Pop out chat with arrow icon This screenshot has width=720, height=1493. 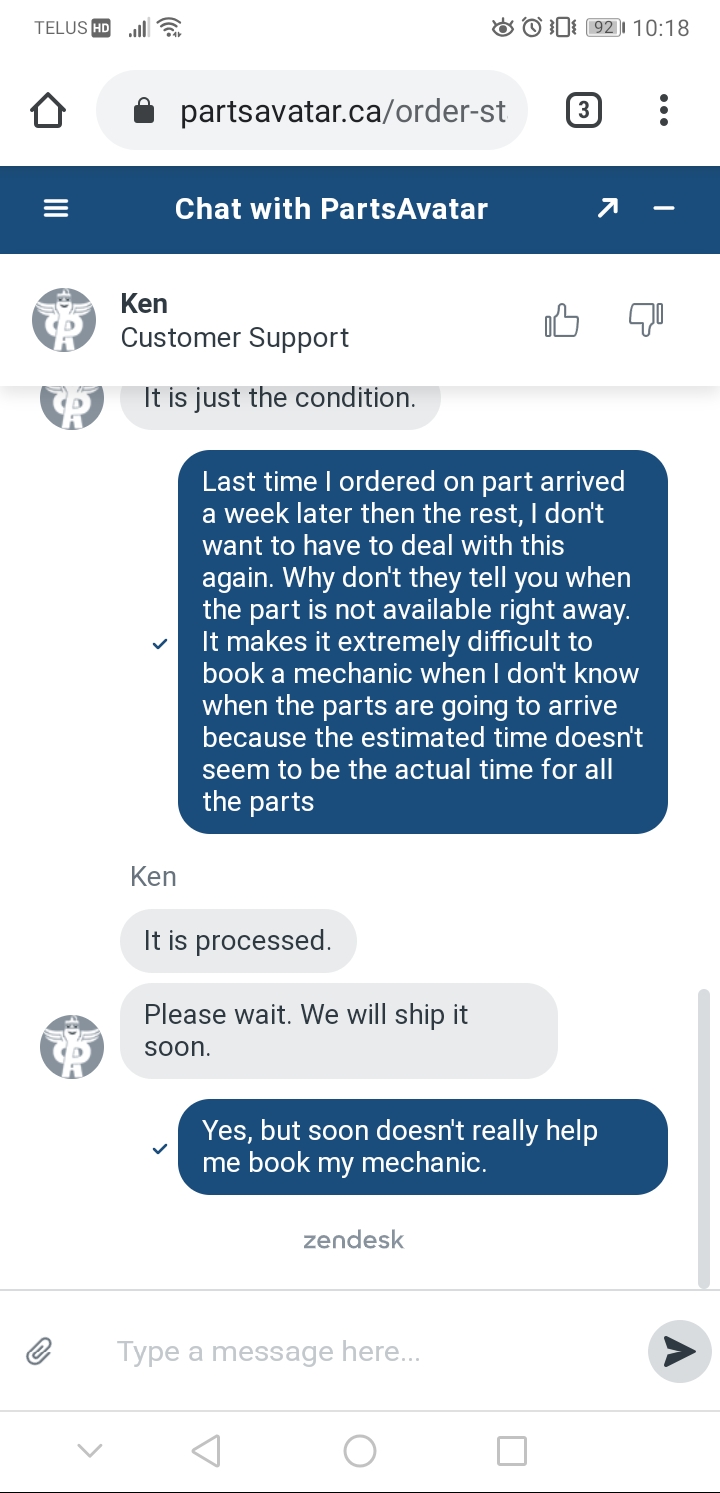click(x=607, y=208)
